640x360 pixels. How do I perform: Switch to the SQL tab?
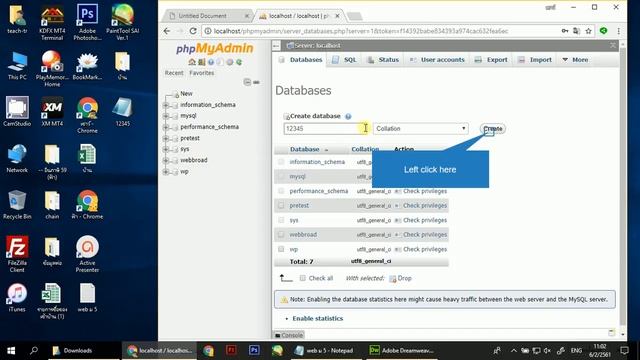[345, 60]
